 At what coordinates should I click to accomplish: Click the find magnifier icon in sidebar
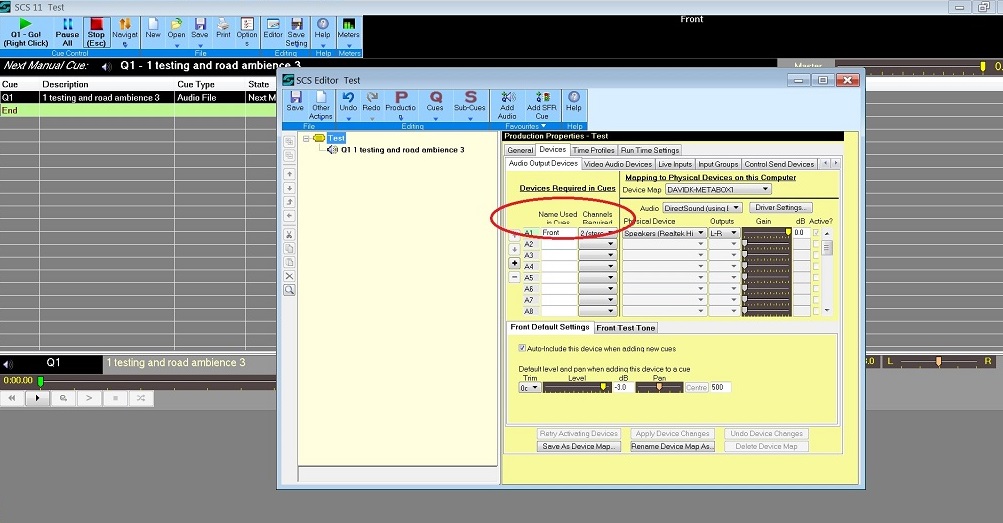pos(289,290)
